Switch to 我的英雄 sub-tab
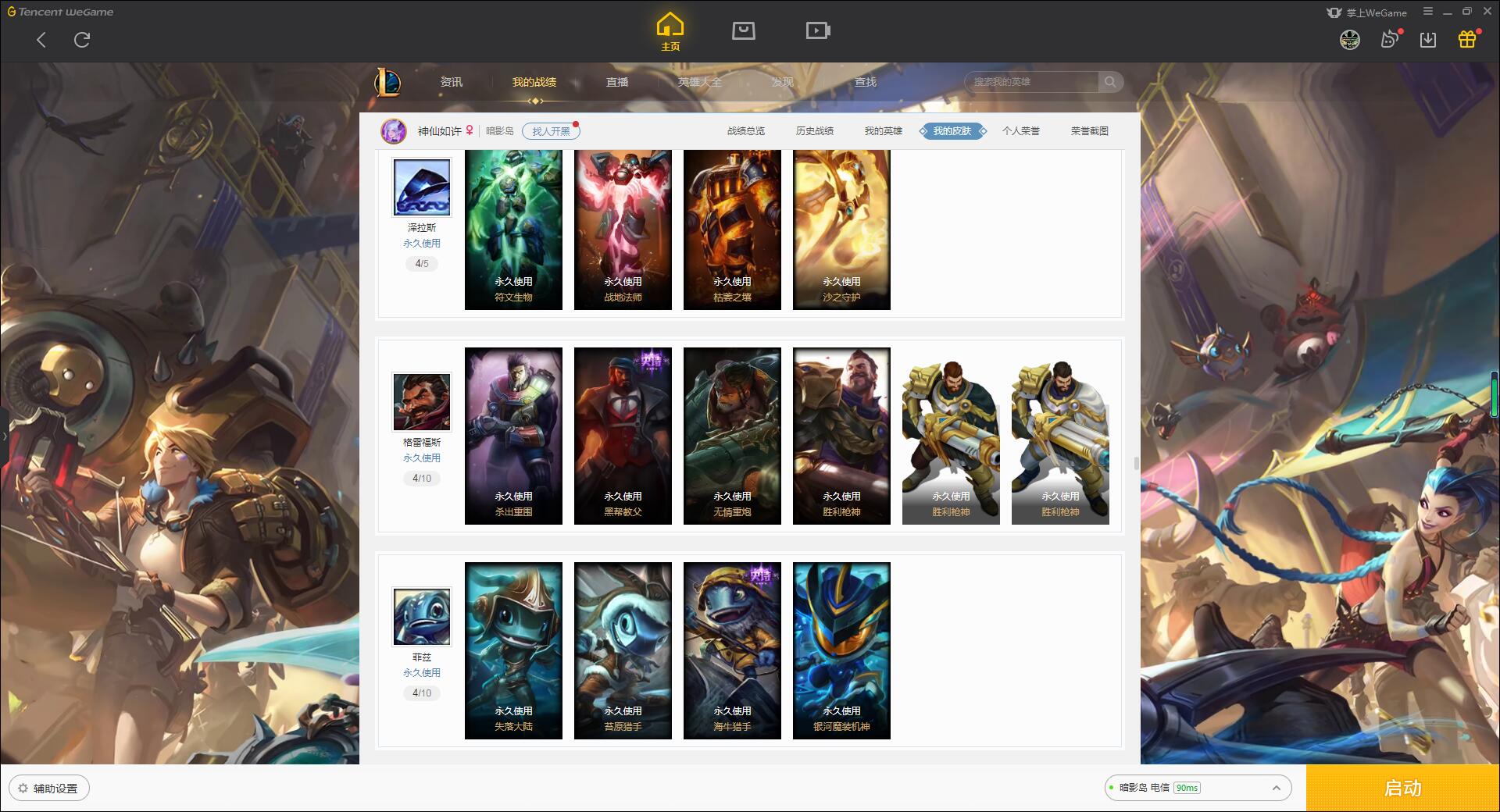Viewport: 1500px width, 812px height. (884, 131)
